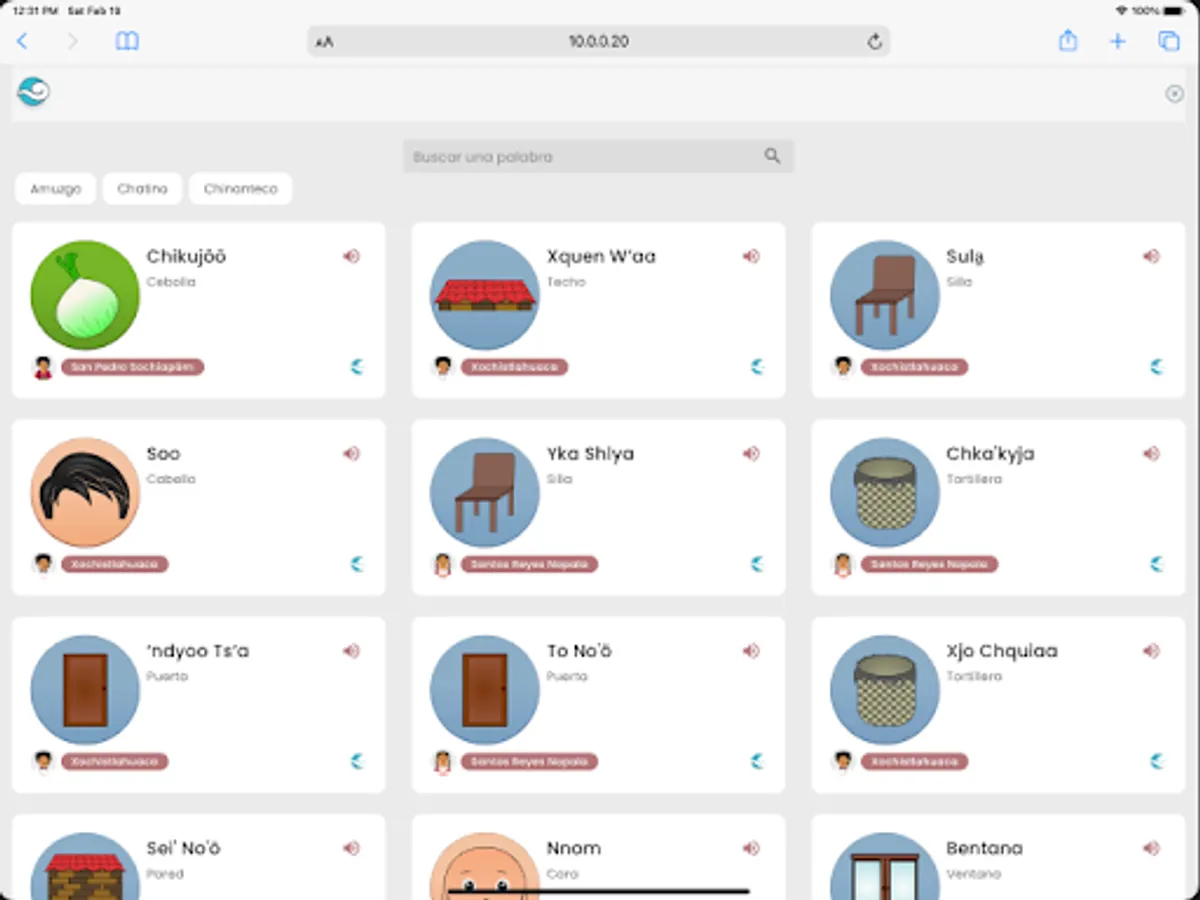Play audio for 'ndyoo Ts'a

(351, 650)
